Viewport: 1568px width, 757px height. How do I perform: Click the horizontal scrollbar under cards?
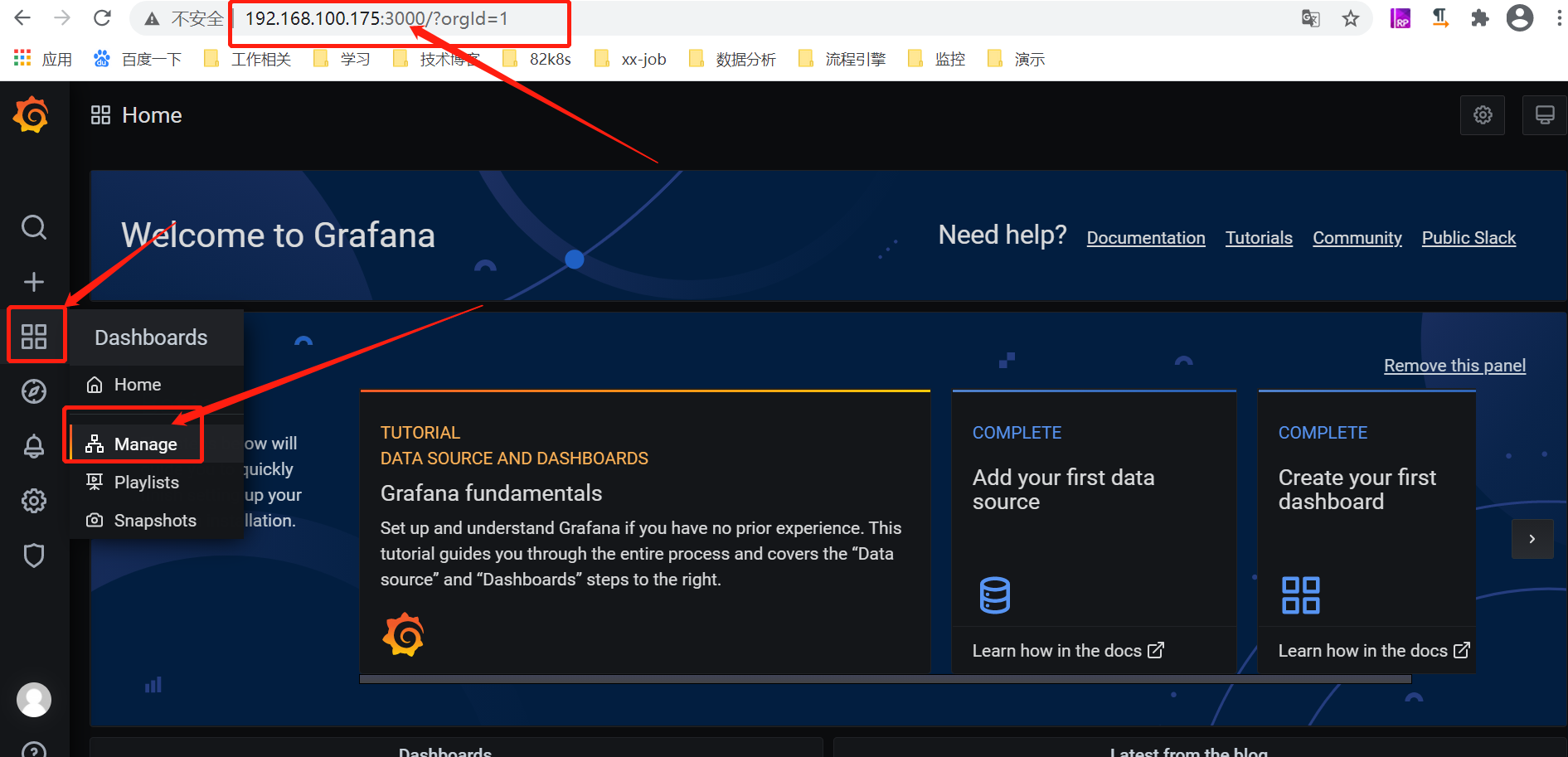tap(886, 679)
